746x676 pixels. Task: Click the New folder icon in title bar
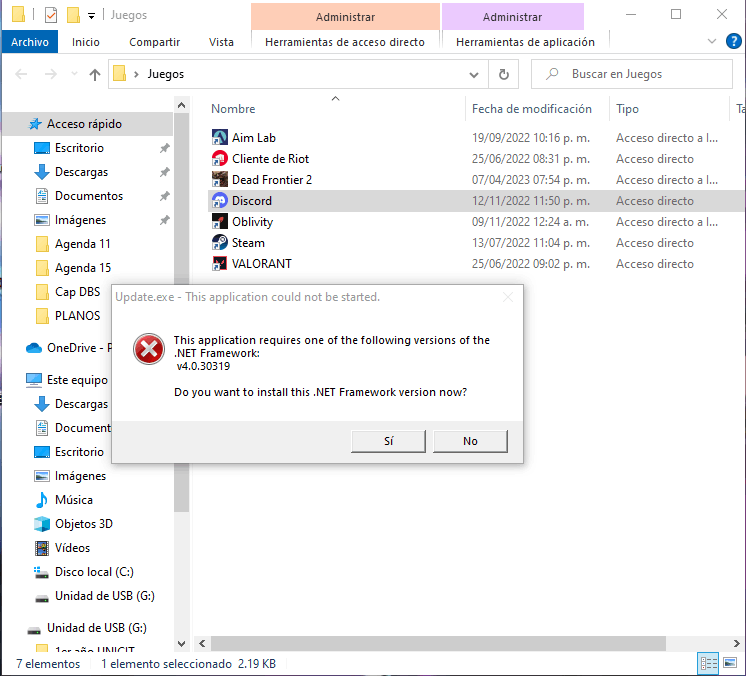[73, 15]
